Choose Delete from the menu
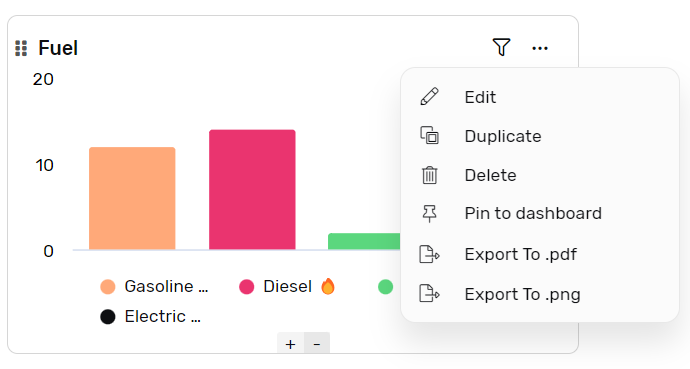Viewport: 690px width, 369px height. 540,175
